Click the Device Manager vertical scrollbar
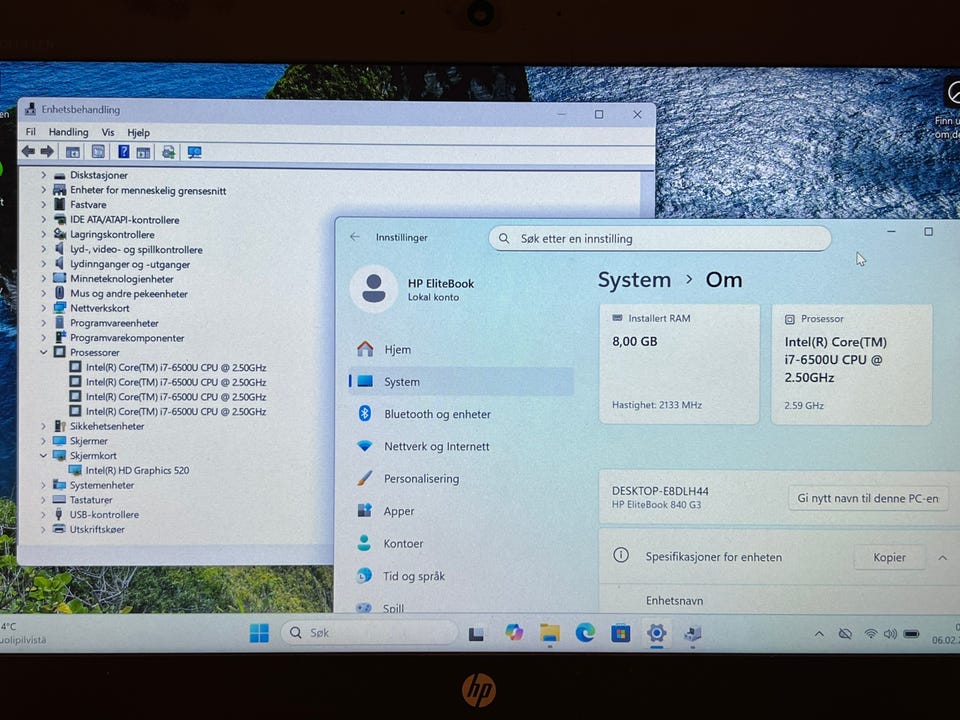The width and height of the screenshot is (960, 720). 647,193
